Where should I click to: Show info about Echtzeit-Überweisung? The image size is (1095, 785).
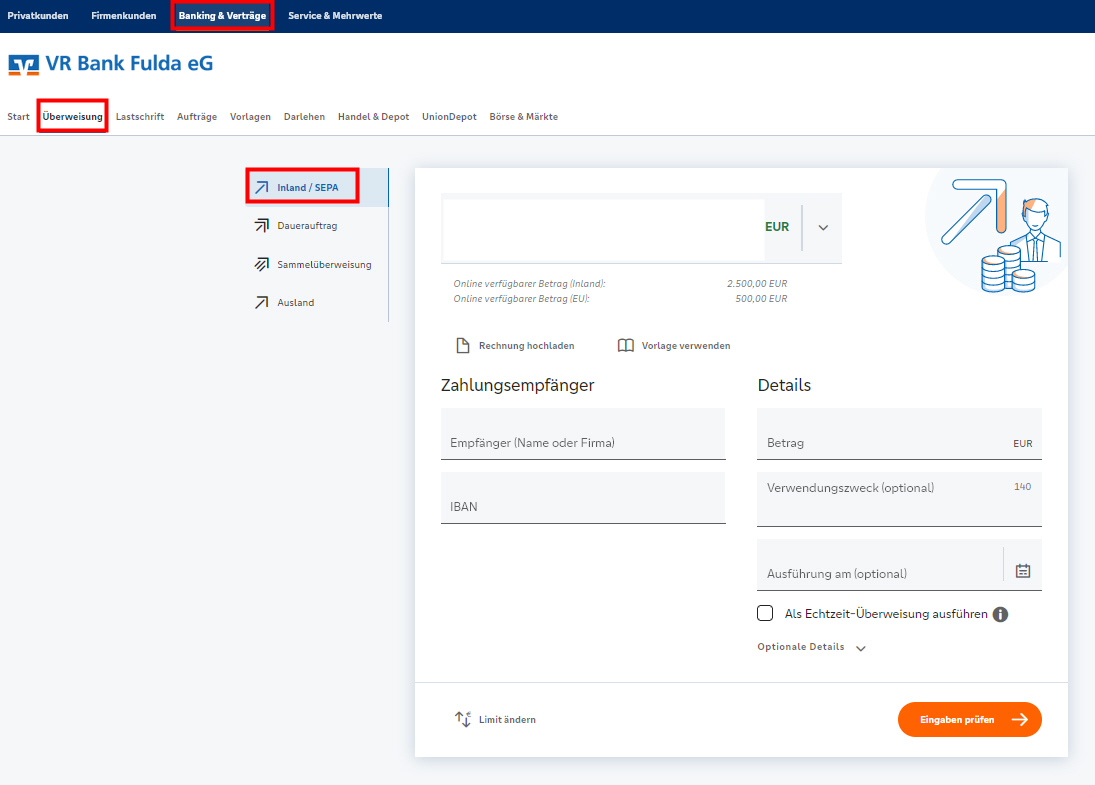1000,614
